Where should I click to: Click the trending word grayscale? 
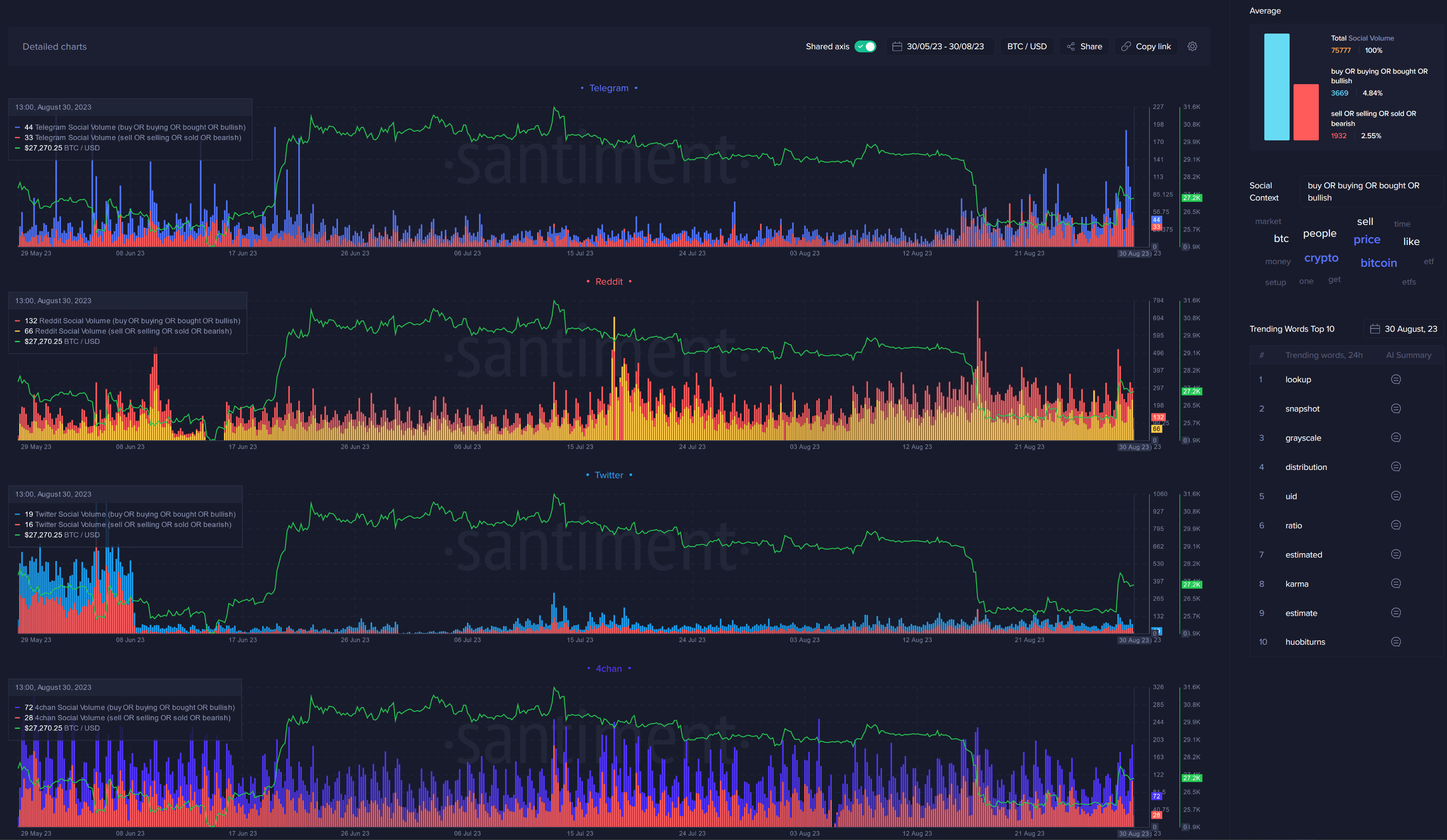1303,438
